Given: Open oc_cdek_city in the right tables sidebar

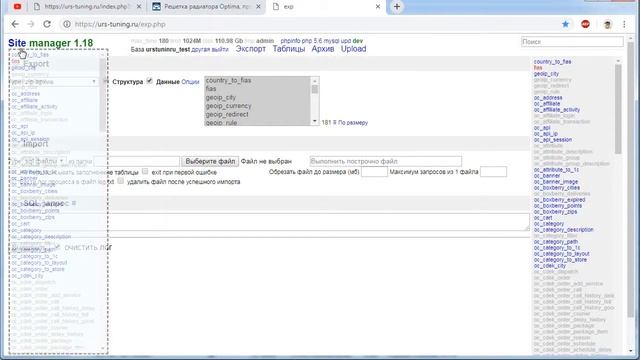Looking at the screenshot, I should pyautogui.click(x=549, y=266).
